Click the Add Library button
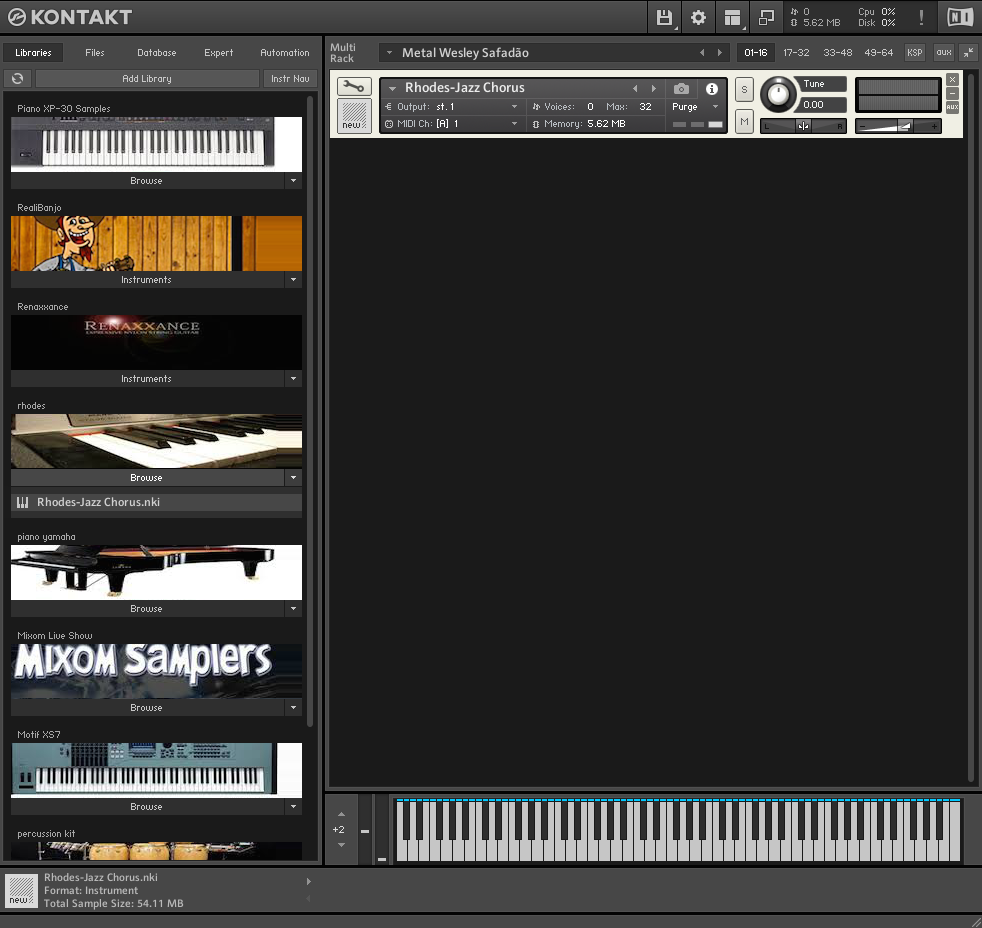 147,78
